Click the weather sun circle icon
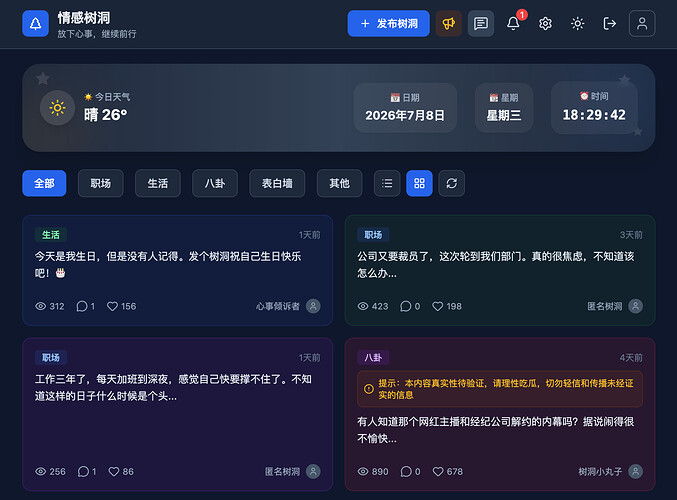 point(57,108)
